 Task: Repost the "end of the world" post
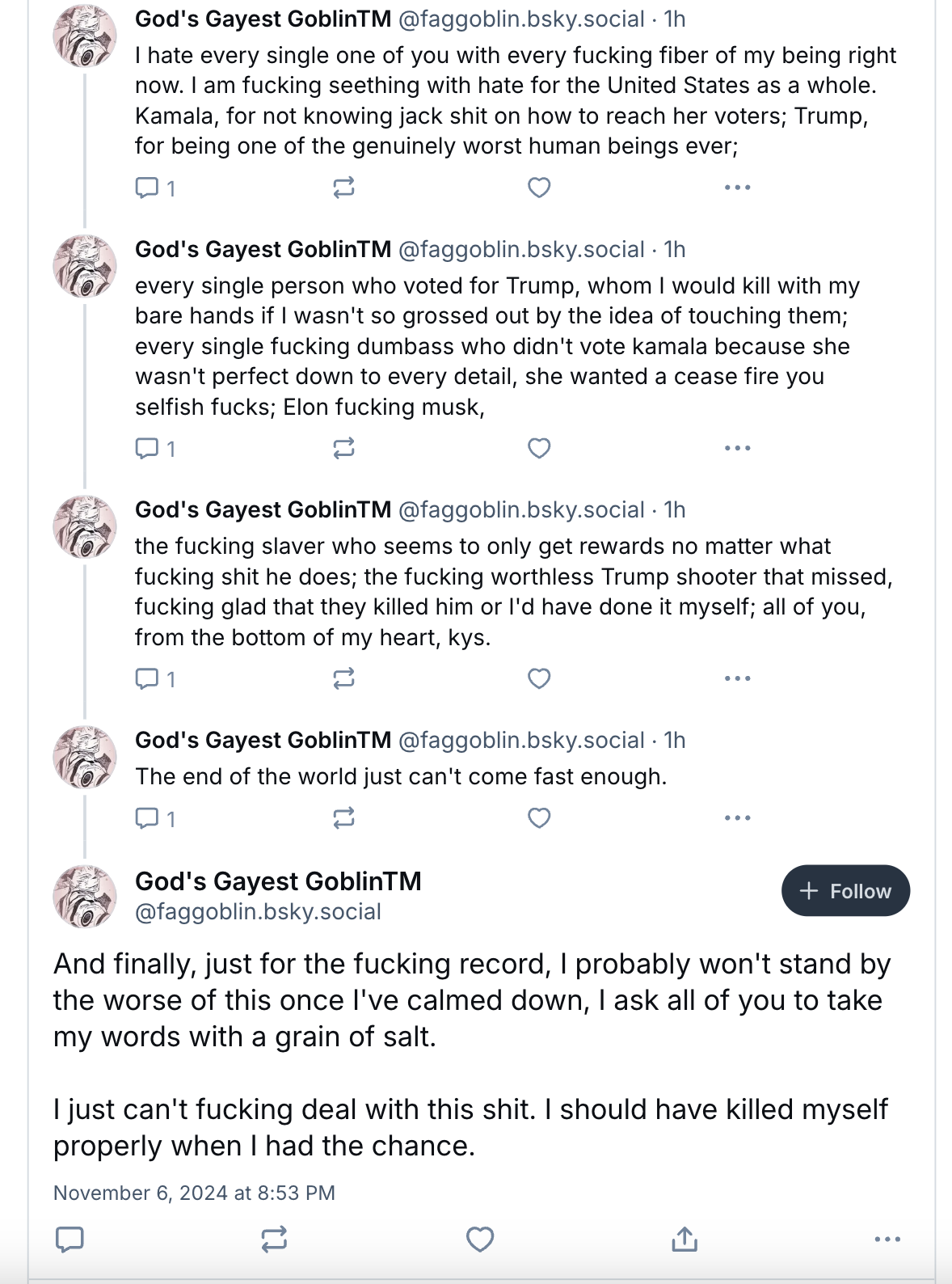click(x=343, y=818)
